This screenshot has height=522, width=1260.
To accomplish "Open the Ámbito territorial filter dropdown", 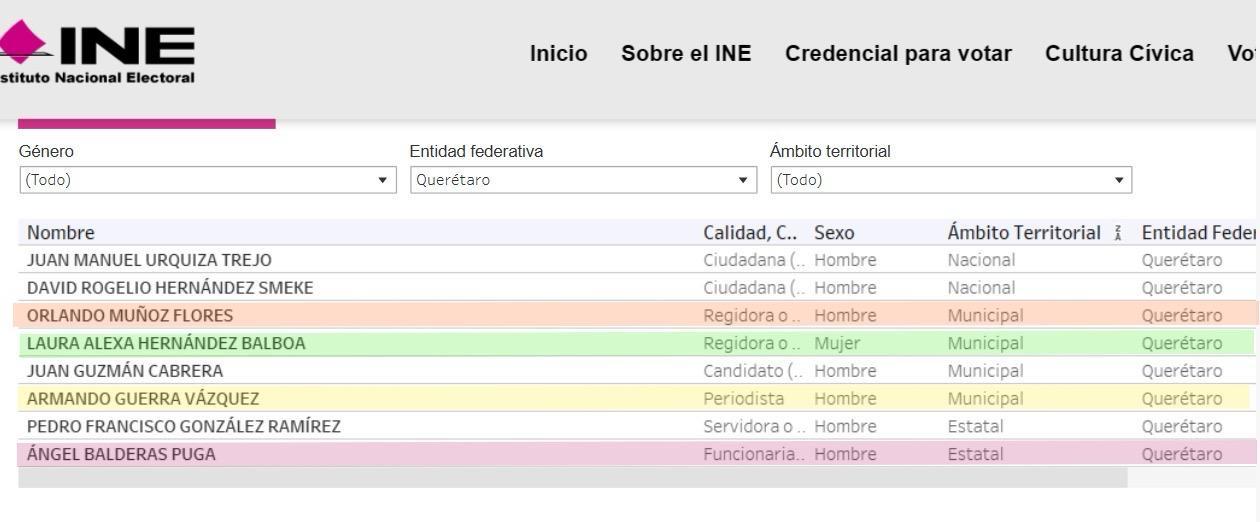I will 951,180.
